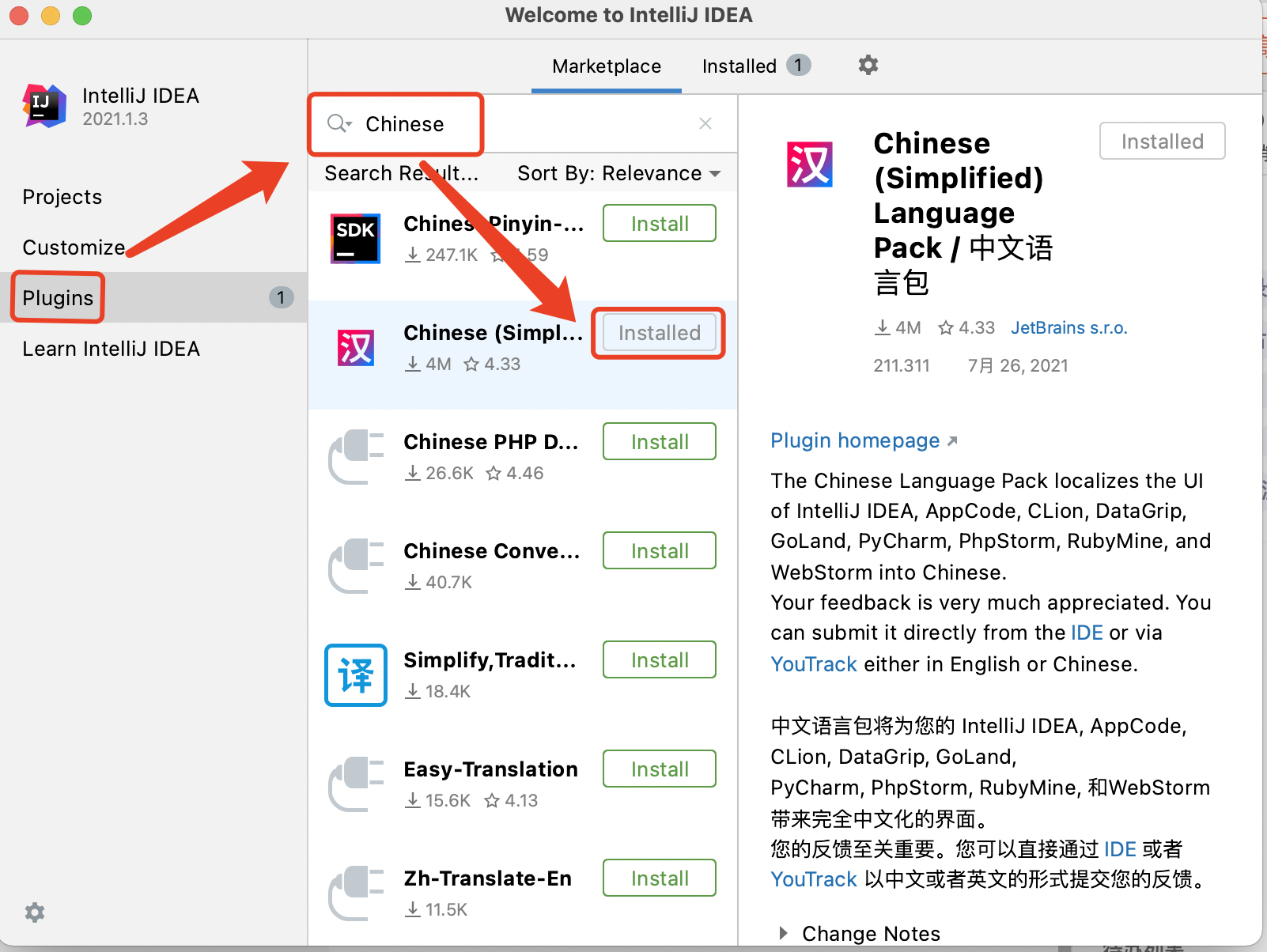Click the large plugin logo in details

click(x=809, y=164)
